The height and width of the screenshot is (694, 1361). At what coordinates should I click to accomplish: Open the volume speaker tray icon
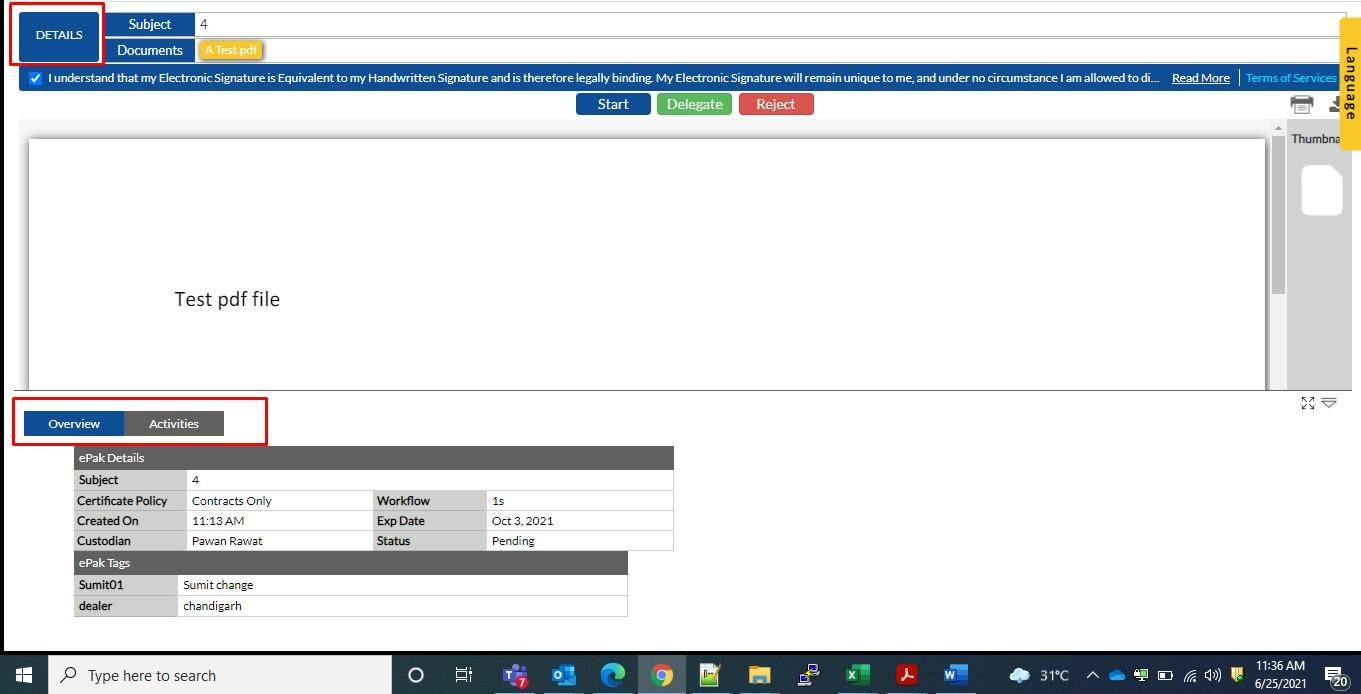[x=1213, y=675]
